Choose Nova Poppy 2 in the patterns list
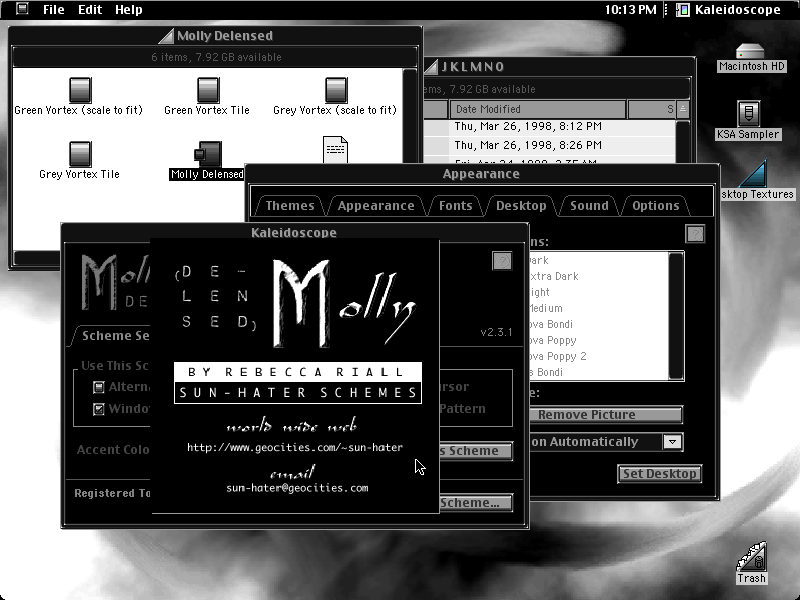This screenshot has height=600, width=800. tap(558, 356)
